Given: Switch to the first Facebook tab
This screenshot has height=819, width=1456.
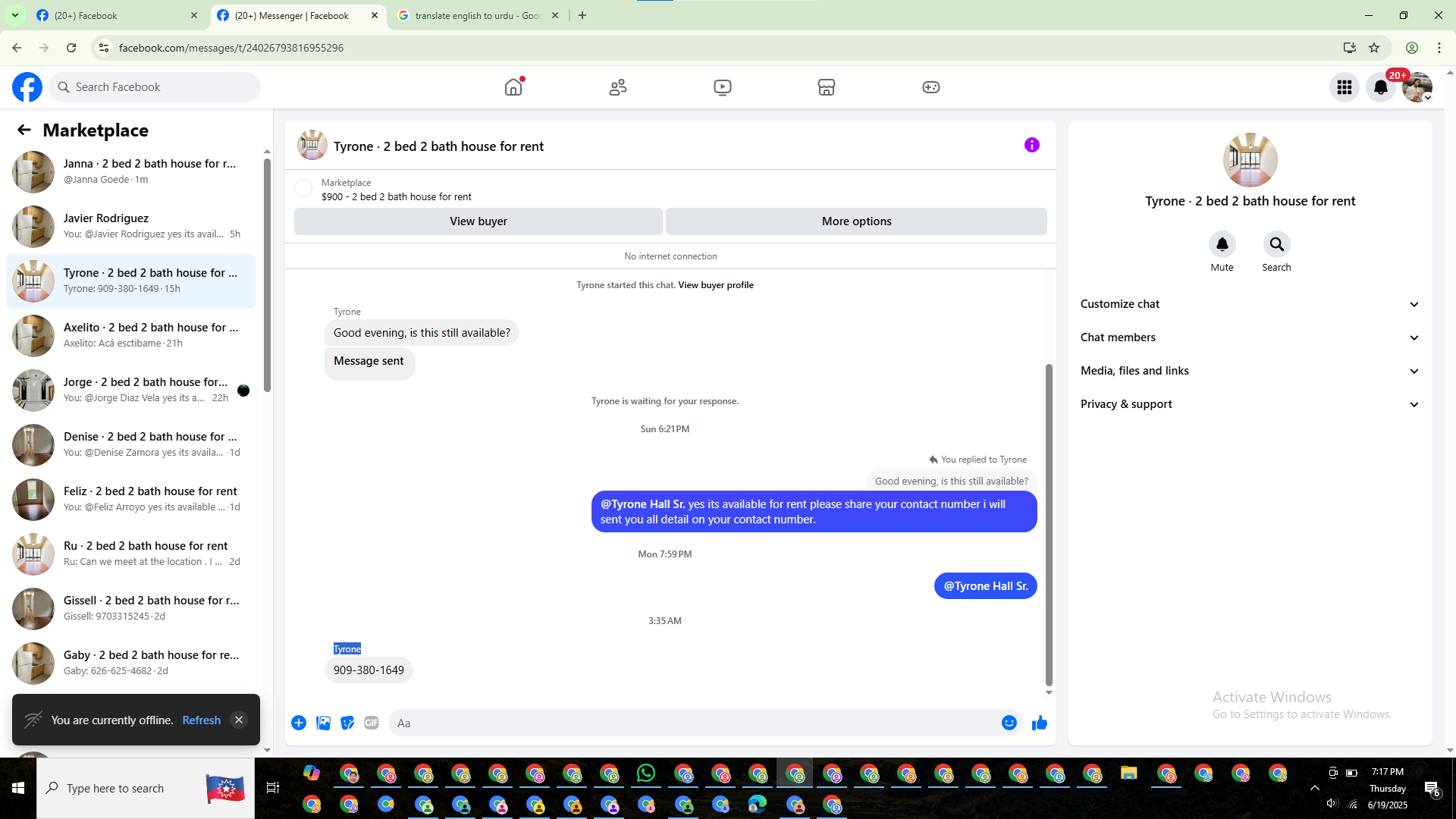Looking at the screenshot, I should tap(118, 15).
